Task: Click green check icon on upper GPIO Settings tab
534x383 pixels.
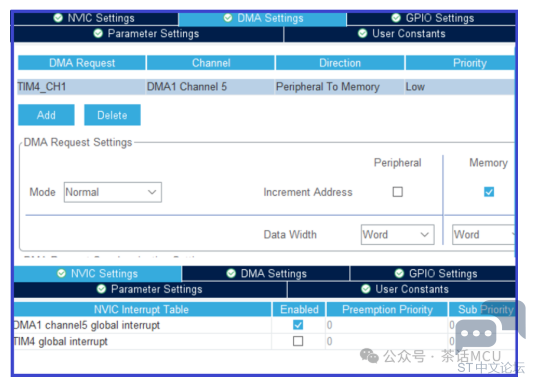Action: point(396,18)
